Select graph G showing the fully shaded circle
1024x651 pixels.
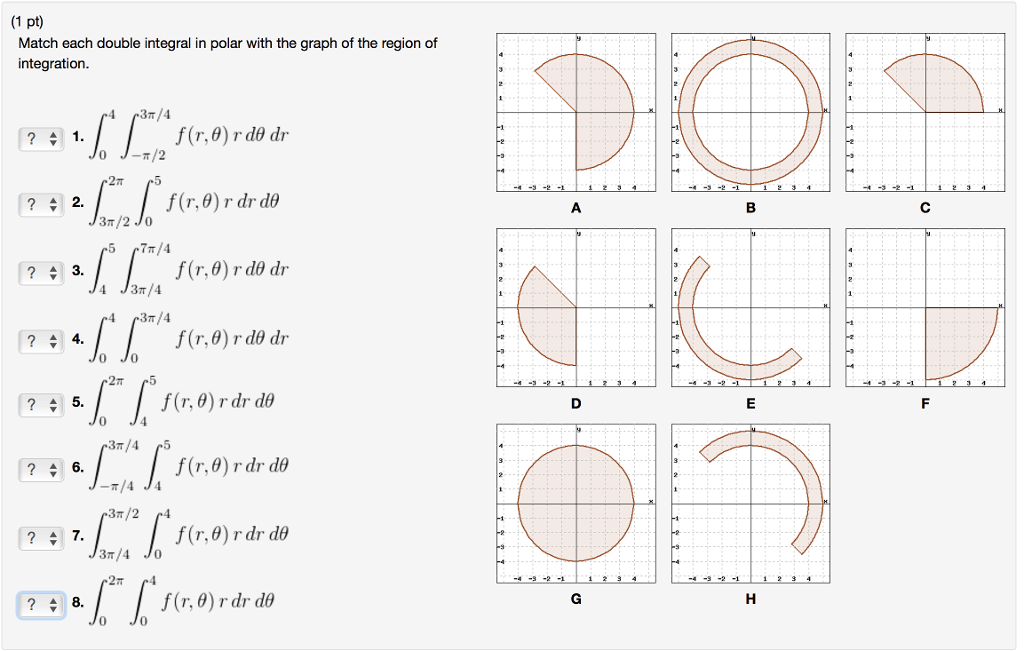575,502
